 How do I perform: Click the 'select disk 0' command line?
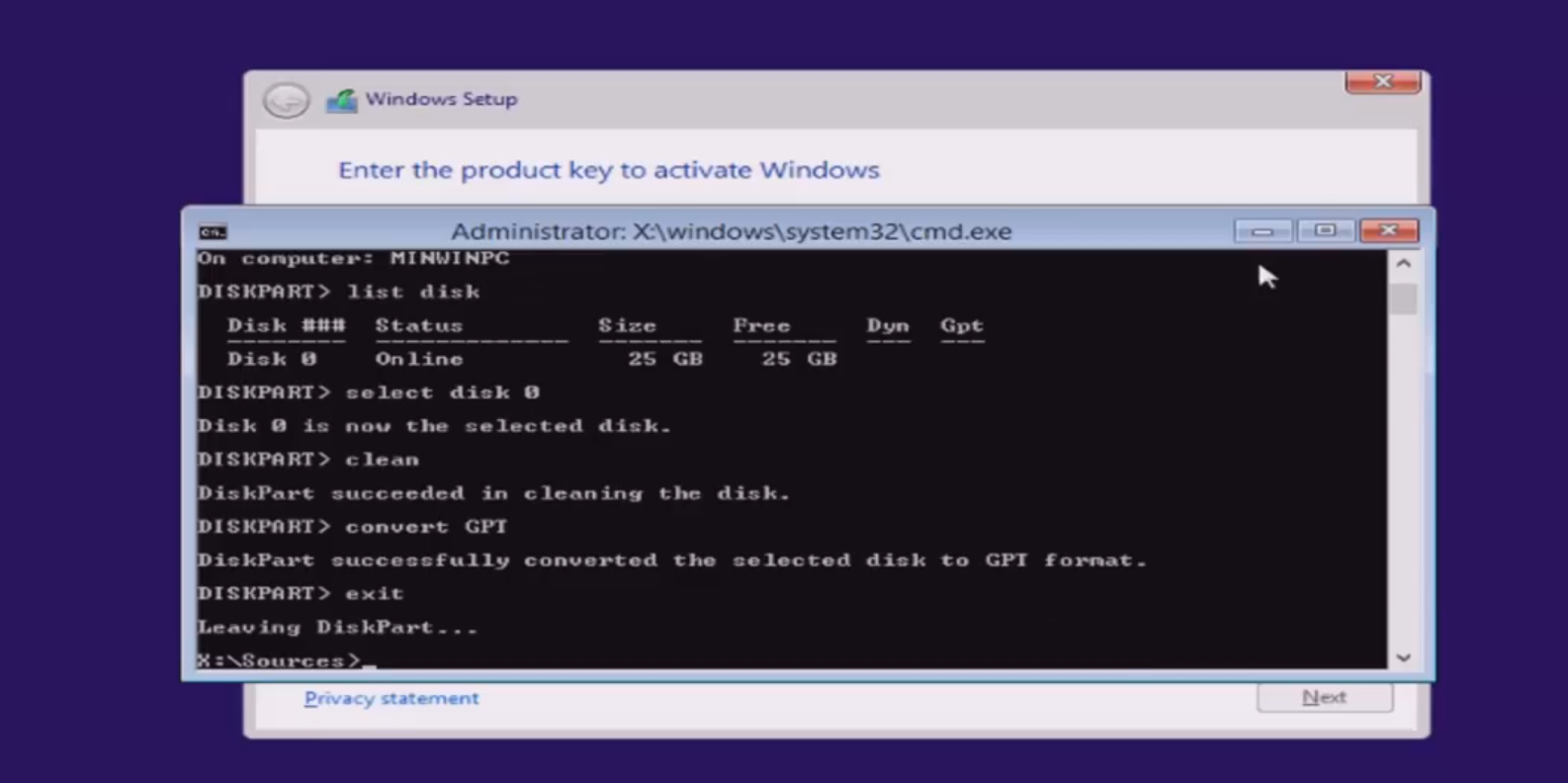click(369, 392)
